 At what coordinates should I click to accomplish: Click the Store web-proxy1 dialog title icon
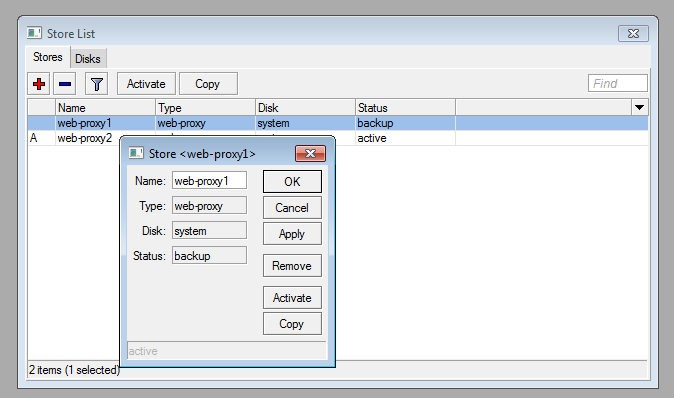click(136, 153)
